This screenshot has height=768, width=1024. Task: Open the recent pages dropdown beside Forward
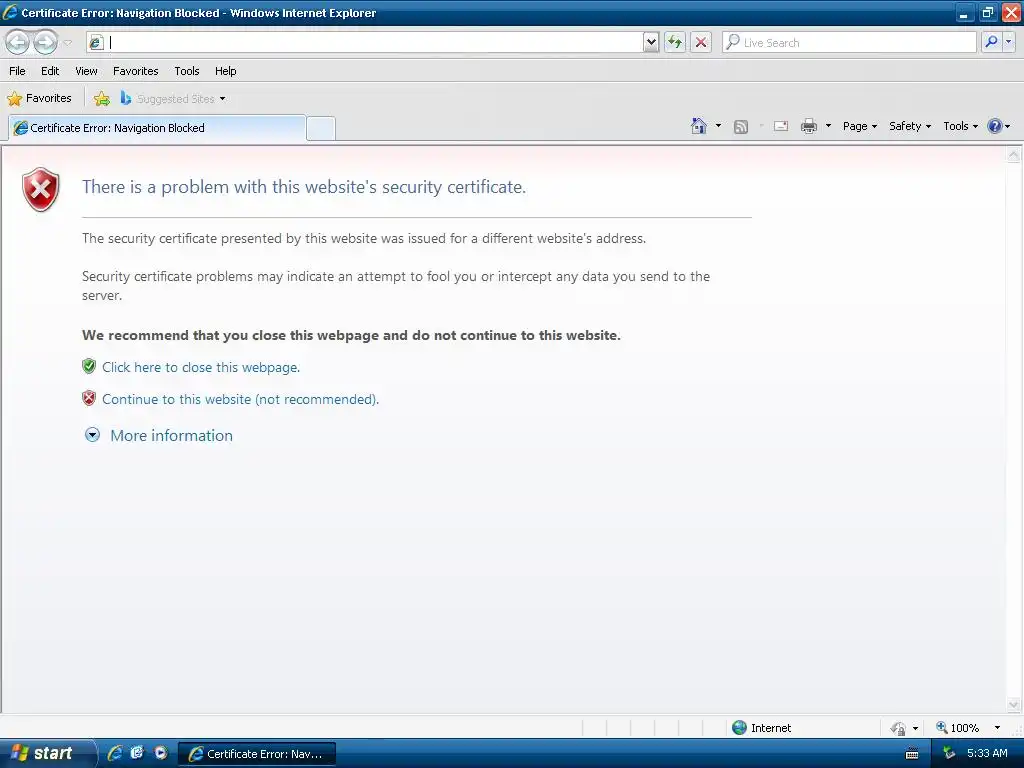click(x=67, y=43)
